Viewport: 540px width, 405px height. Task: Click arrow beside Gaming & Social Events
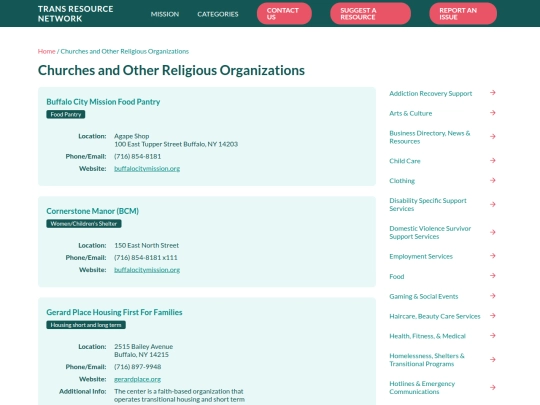pyautogui.click(x=493, y=296)
